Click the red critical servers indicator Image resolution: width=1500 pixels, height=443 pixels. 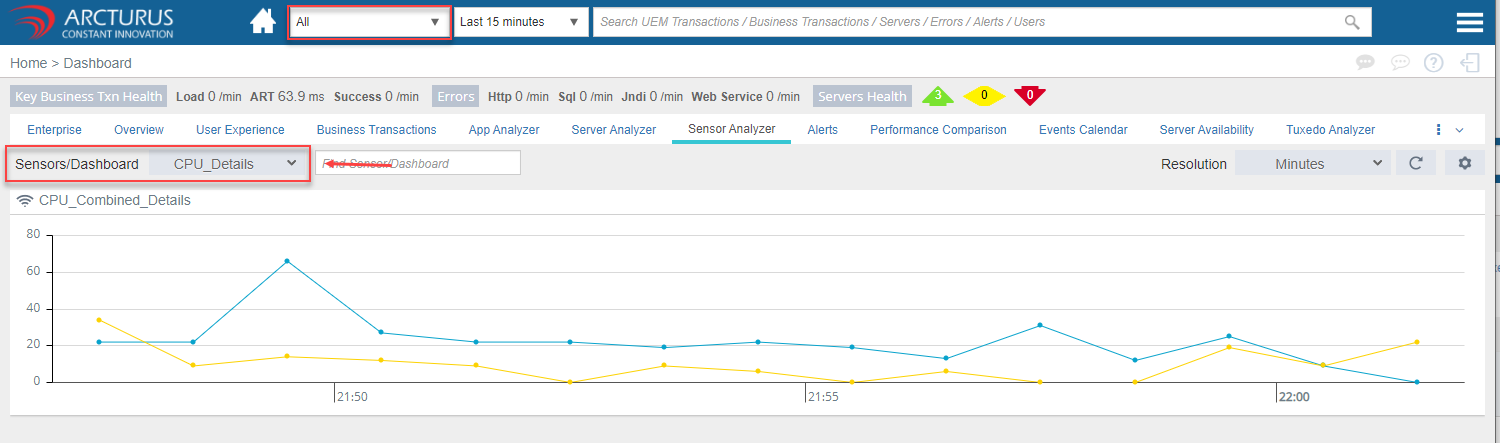pos(1029,96)
